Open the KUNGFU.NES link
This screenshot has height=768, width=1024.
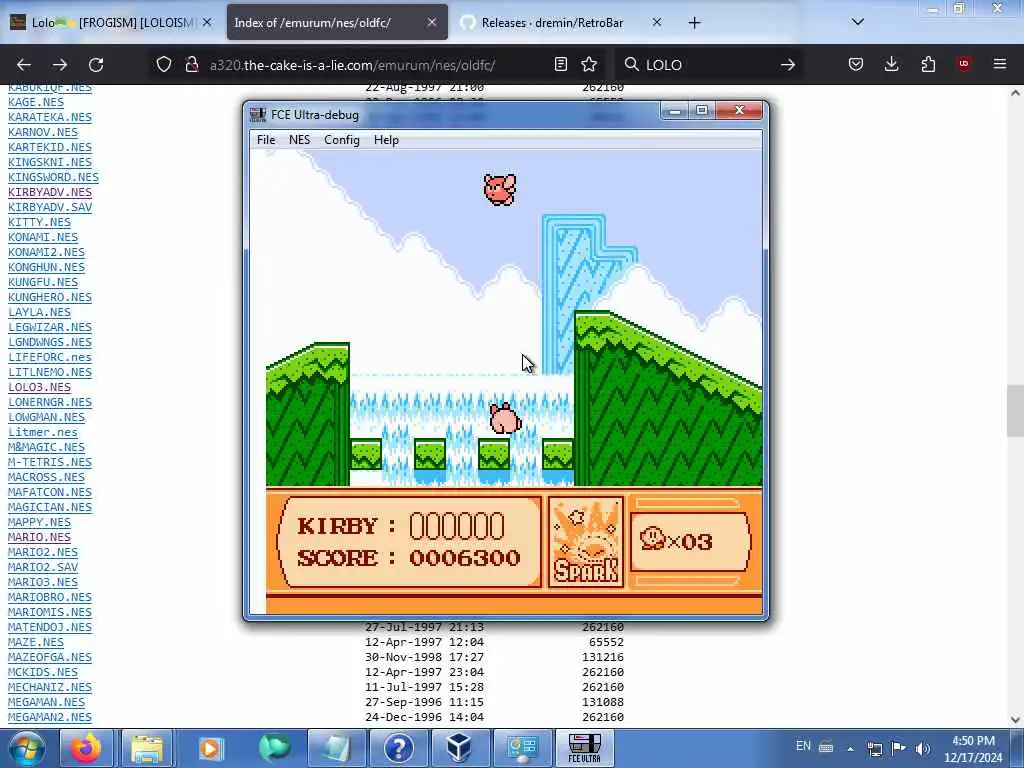(x=42, y=282)
